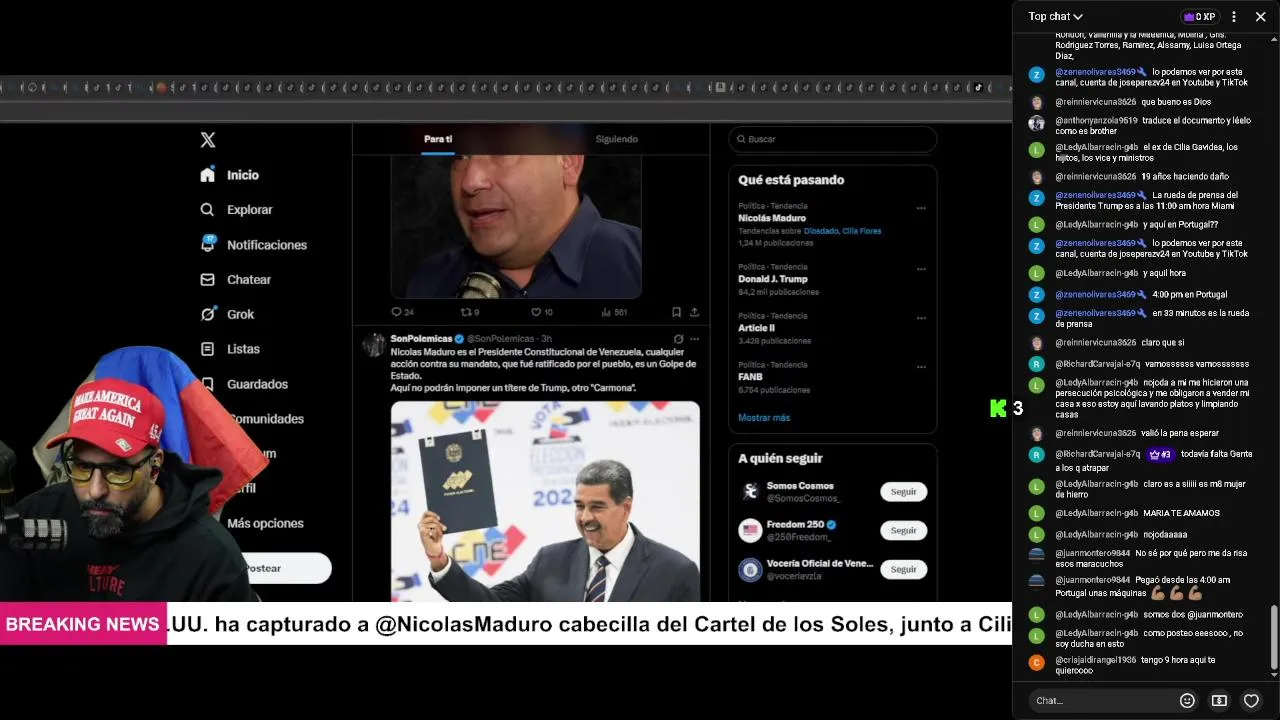
Task: Open Inicio home icon in X sidebar
Action: [207, 175]
